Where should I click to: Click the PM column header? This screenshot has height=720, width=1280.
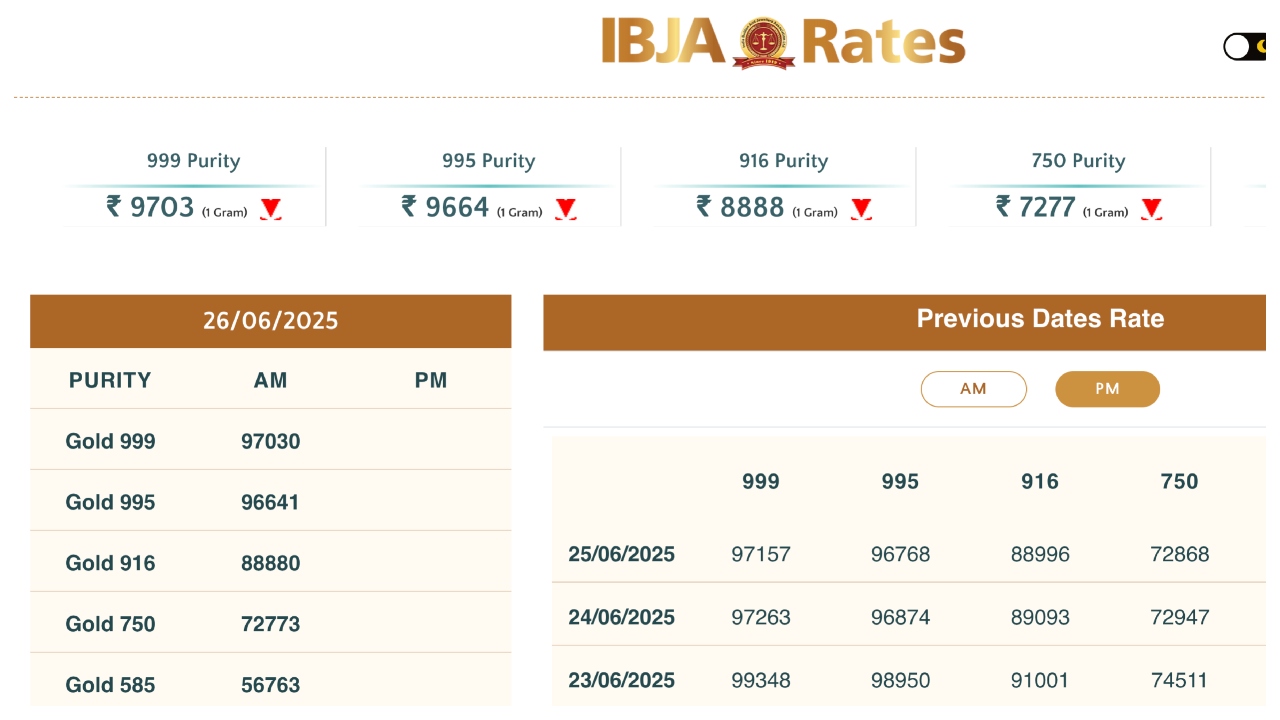[431, 380]
